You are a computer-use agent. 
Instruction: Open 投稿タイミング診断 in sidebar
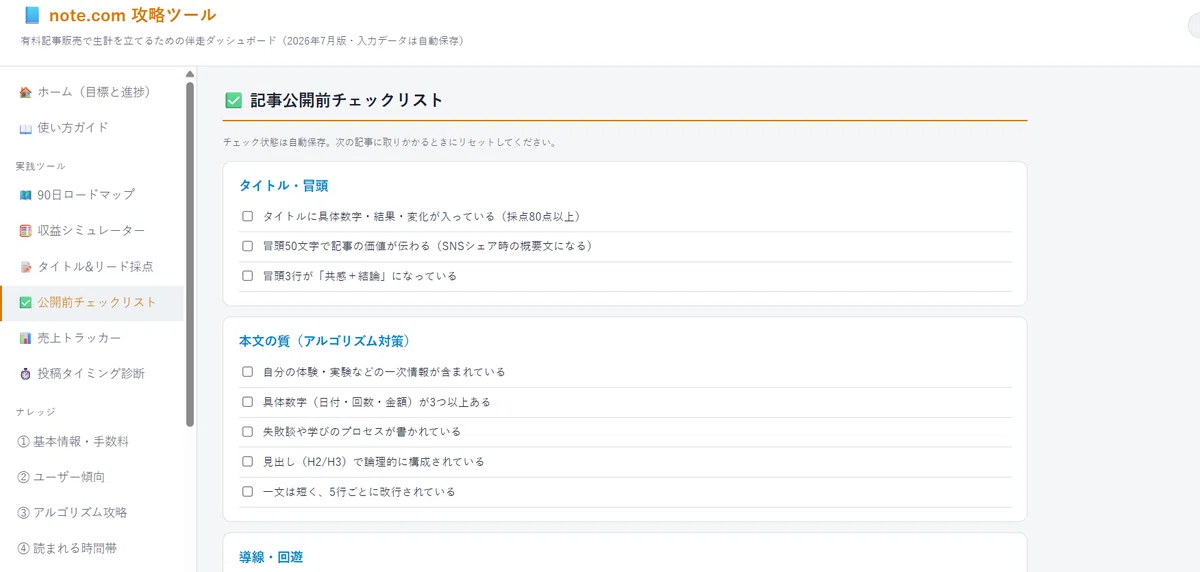point(92,374)
